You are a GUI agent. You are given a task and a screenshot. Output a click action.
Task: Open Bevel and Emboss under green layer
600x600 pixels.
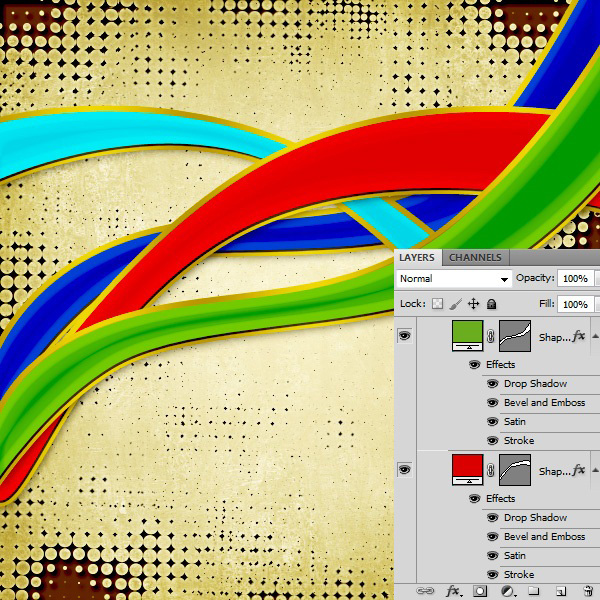545,403
